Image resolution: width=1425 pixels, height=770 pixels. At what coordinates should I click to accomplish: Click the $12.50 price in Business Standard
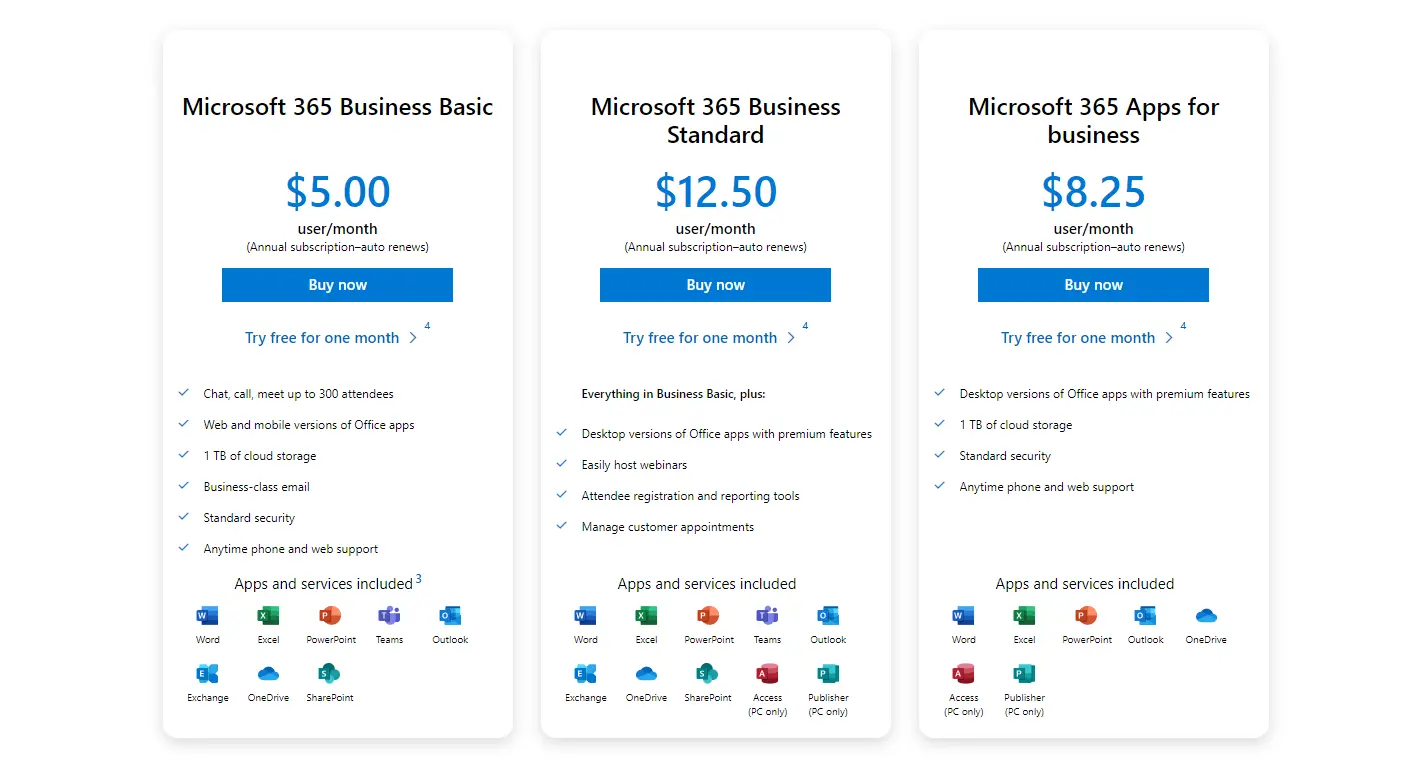pos(716,191)
